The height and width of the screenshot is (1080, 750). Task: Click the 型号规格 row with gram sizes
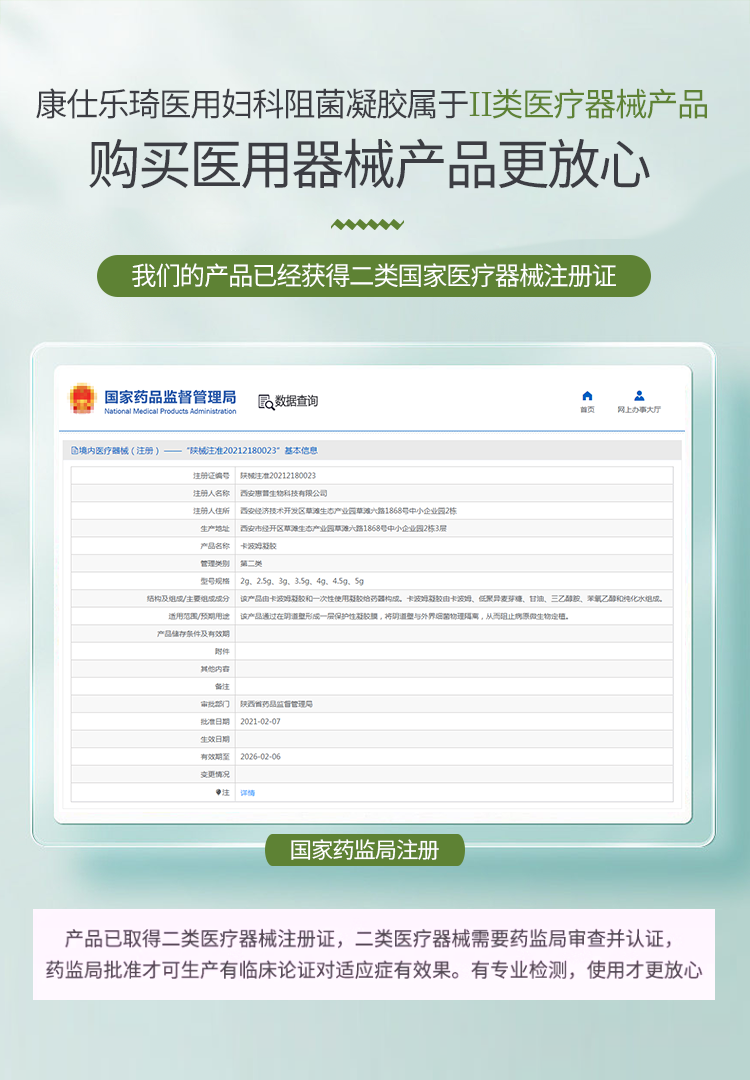pos(302,581)
